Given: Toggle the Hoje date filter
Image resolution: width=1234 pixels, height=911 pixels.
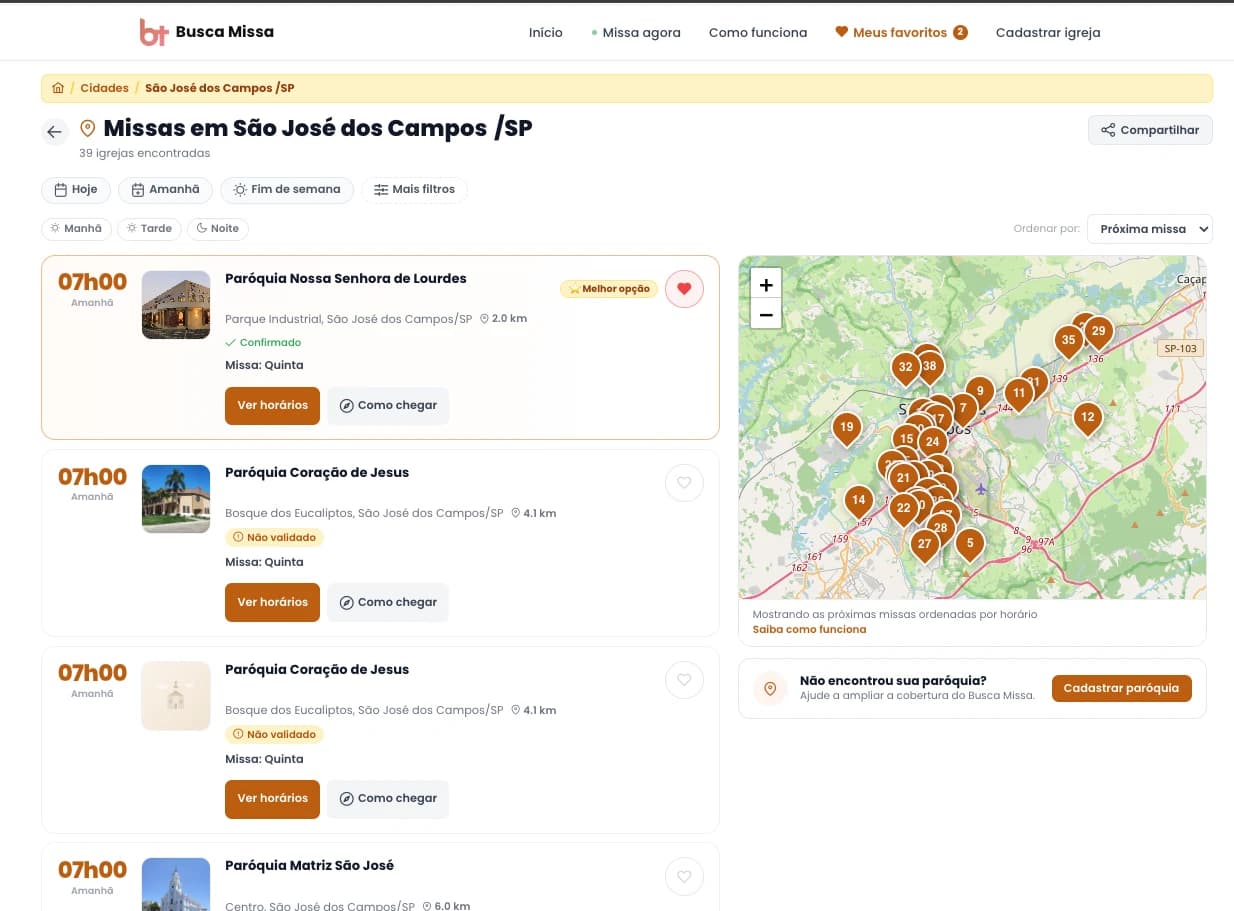Looking at the screenshot, I should 75,189.
